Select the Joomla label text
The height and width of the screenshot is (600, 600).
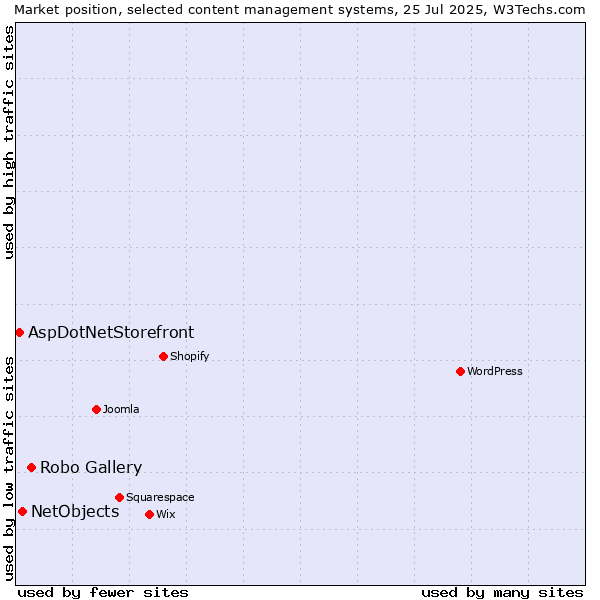(x=121, y=409)
